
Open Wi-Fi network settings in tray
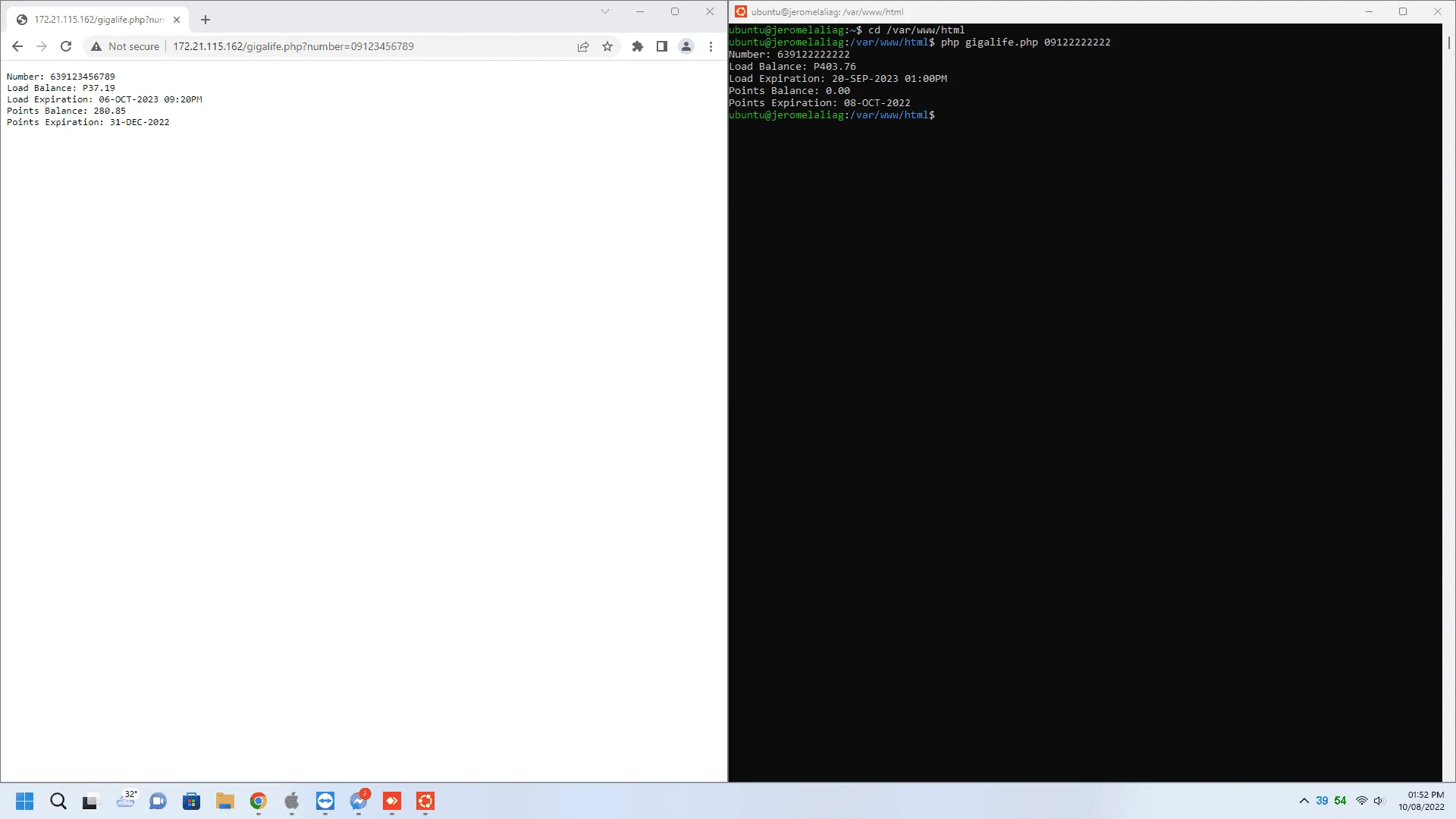click(1362, 801)
